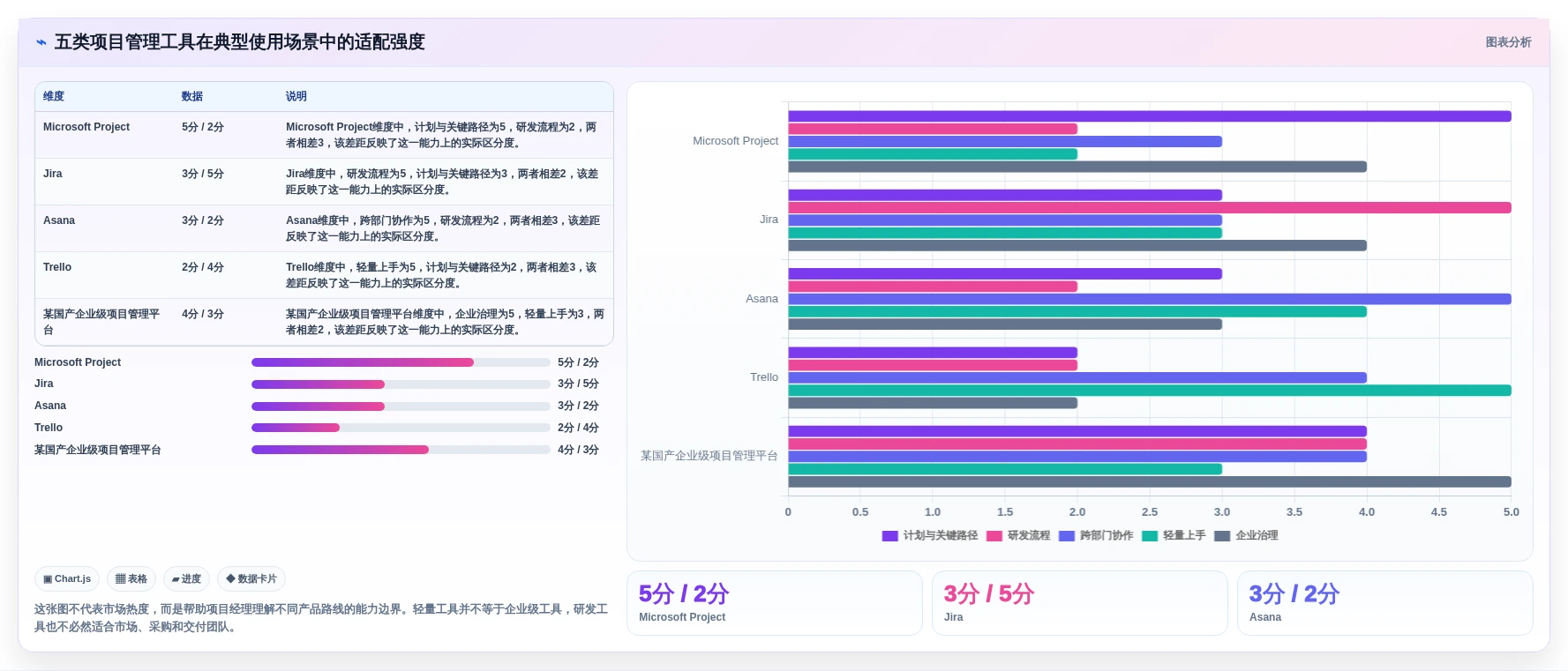Image resolution: width=1568 pixels, height=671 pixels.
Task: Click the Trello chart axis label
Action: pos(764,377)
